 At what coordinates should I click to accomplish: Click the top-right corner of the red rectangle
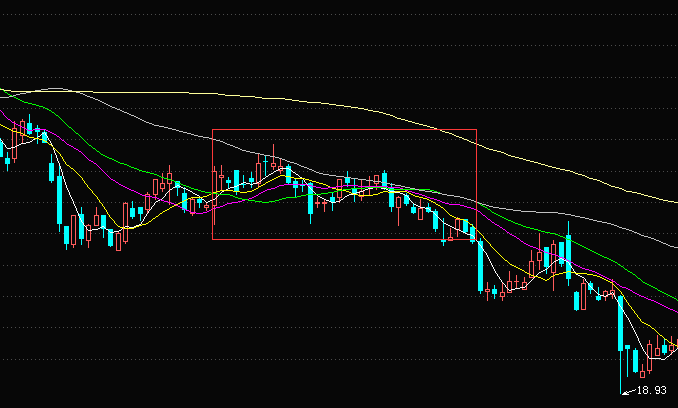[476, 130]
